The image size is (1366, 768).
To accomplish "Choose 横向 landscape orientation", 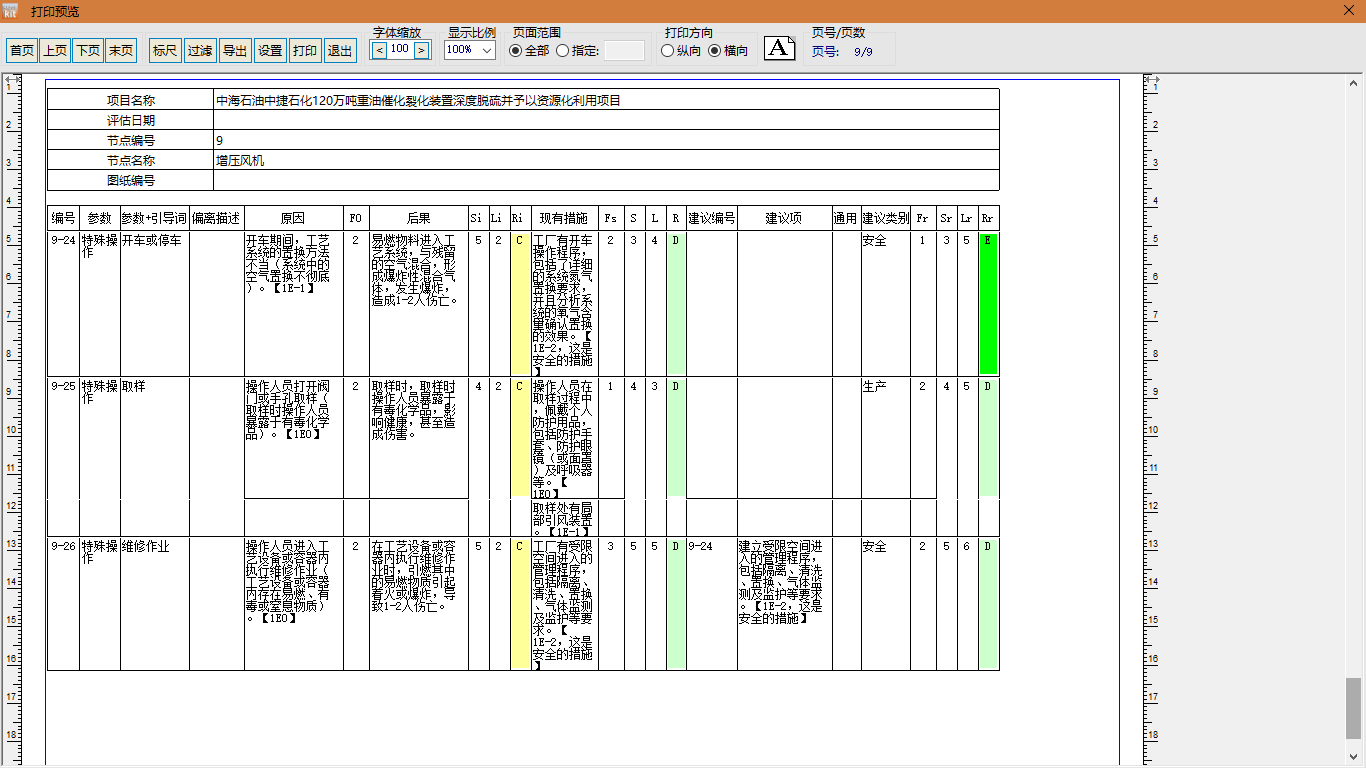I will [x=728, y=50].
